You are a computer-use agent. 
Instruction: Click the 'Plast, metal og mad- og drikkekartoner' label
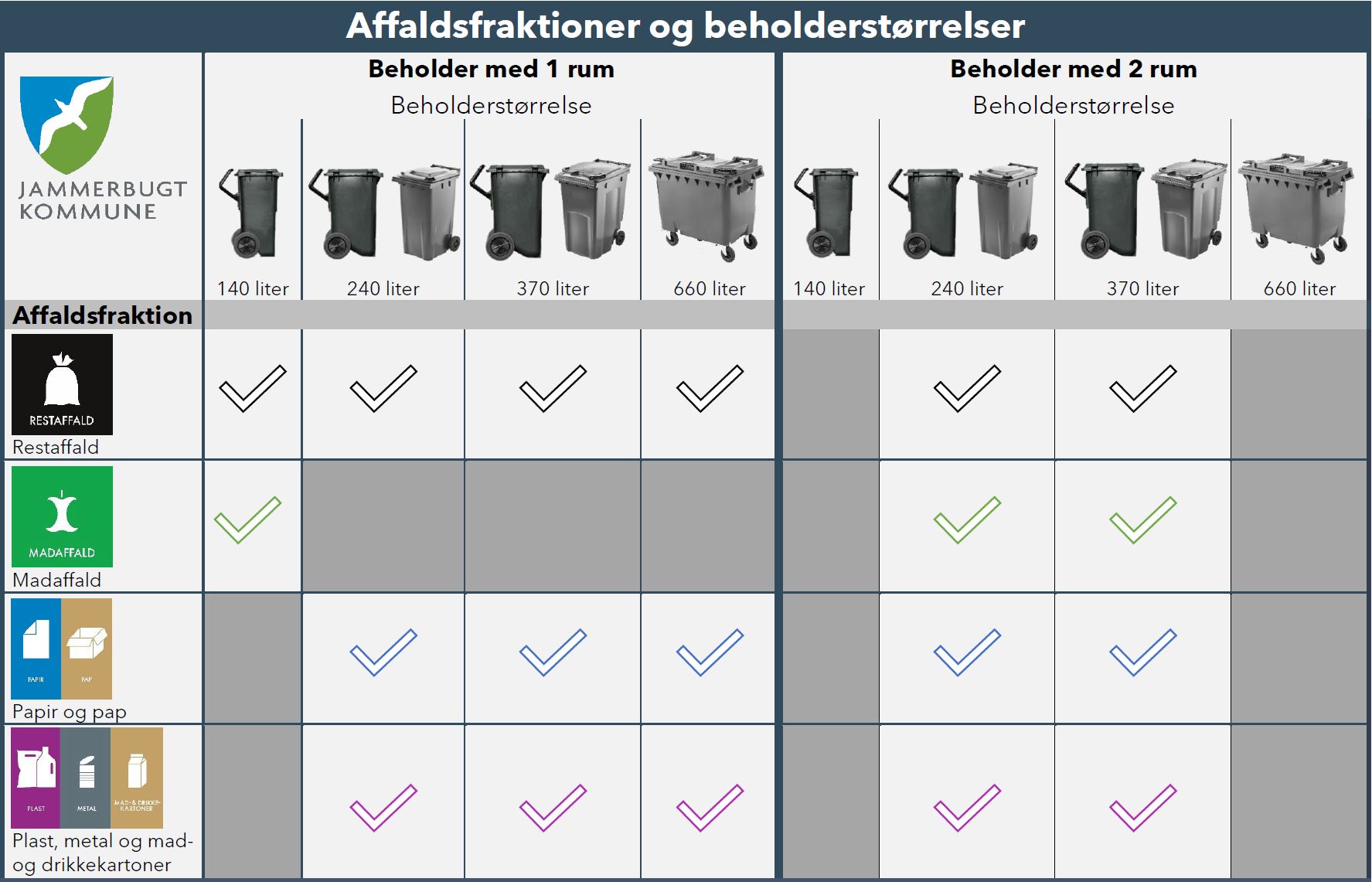103,853
